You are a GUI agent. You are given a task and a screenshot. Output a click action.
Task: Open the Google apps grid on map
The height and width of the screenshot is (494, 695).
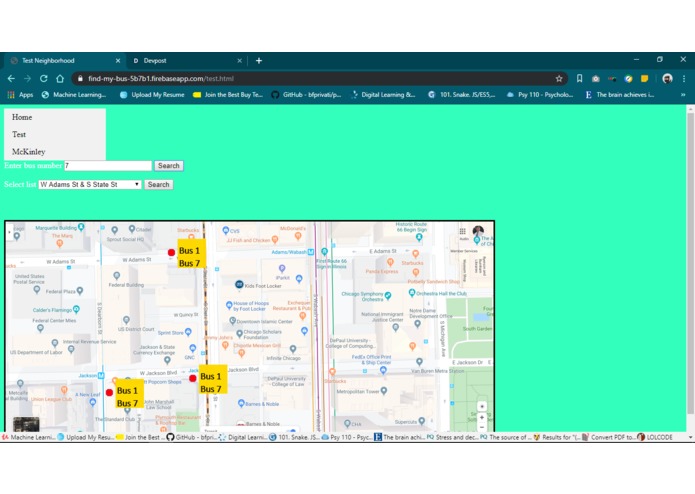pos(462,231)
